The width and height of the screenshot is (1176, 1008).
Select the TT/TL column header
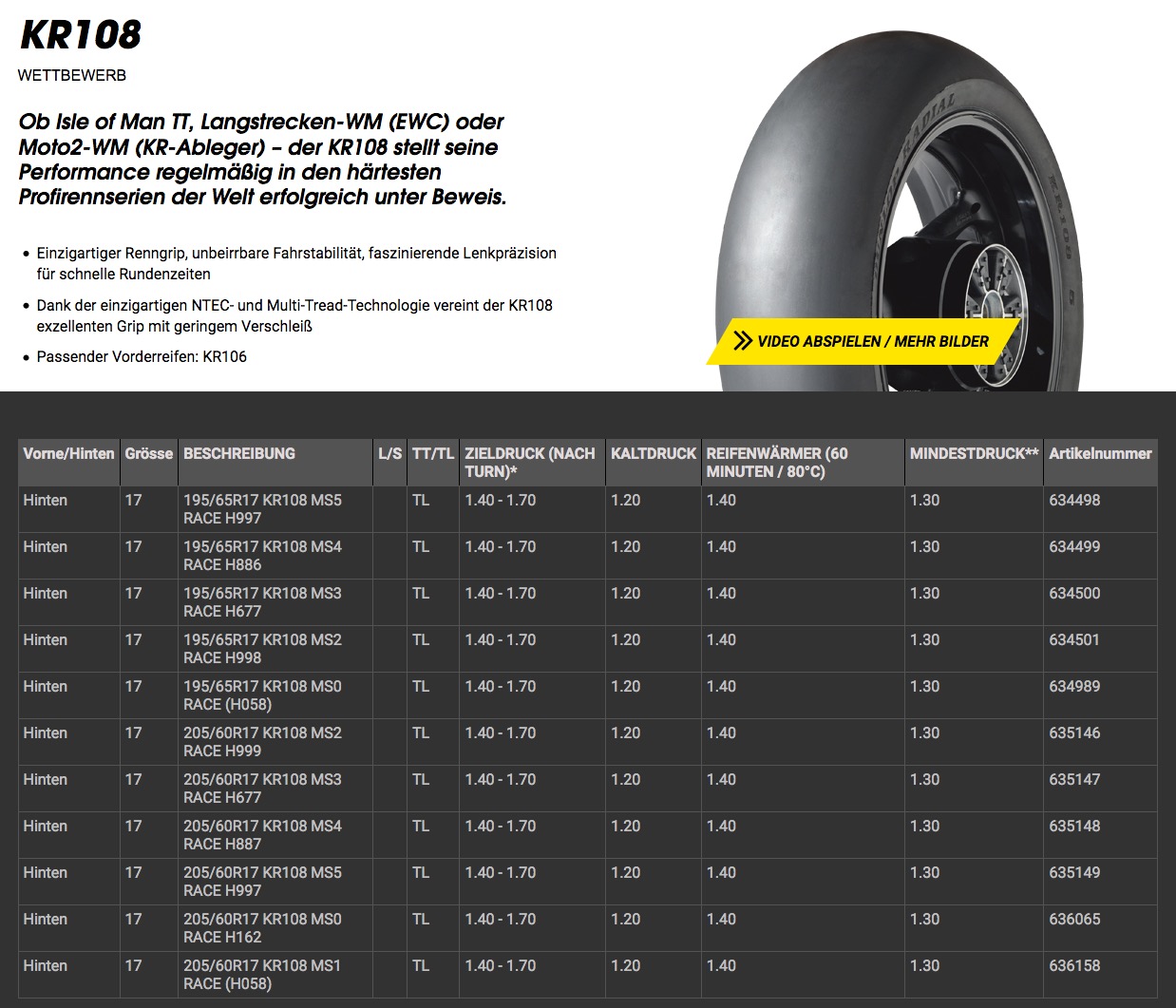click(x=433, y=454)
